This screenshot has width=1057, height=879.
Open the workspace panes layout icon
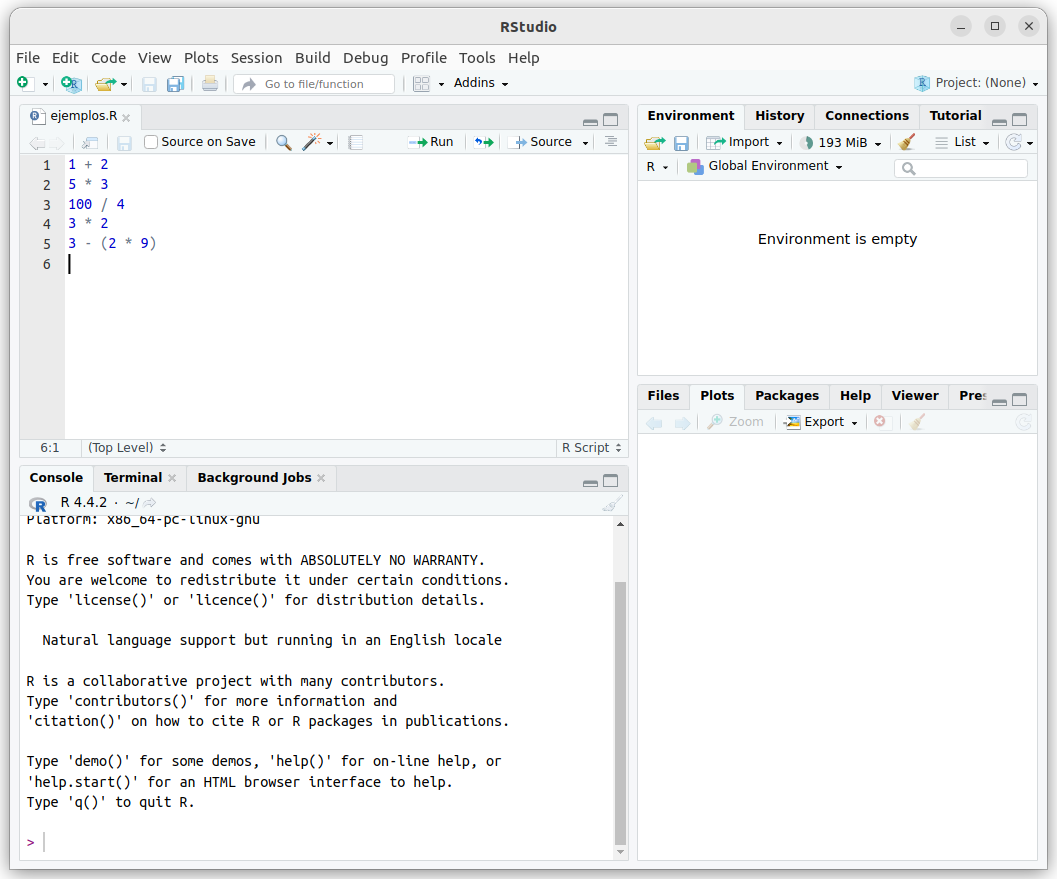pyautogui.click(x=421, y=84)
